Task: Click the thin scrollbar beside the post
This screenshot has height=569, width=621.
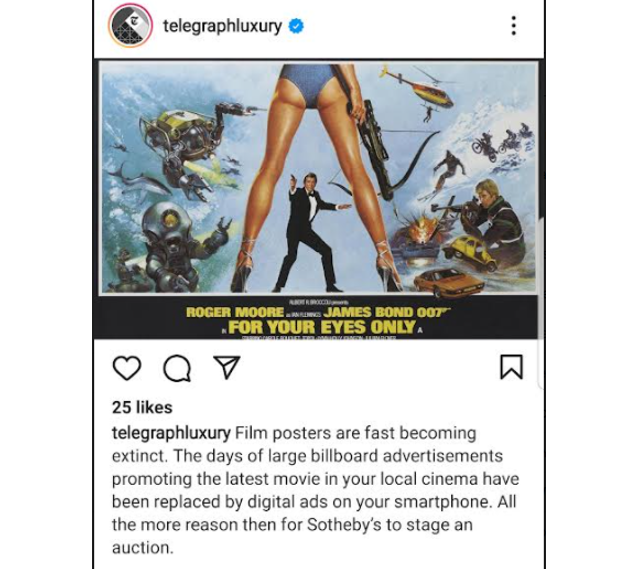Action: [540, 303]
